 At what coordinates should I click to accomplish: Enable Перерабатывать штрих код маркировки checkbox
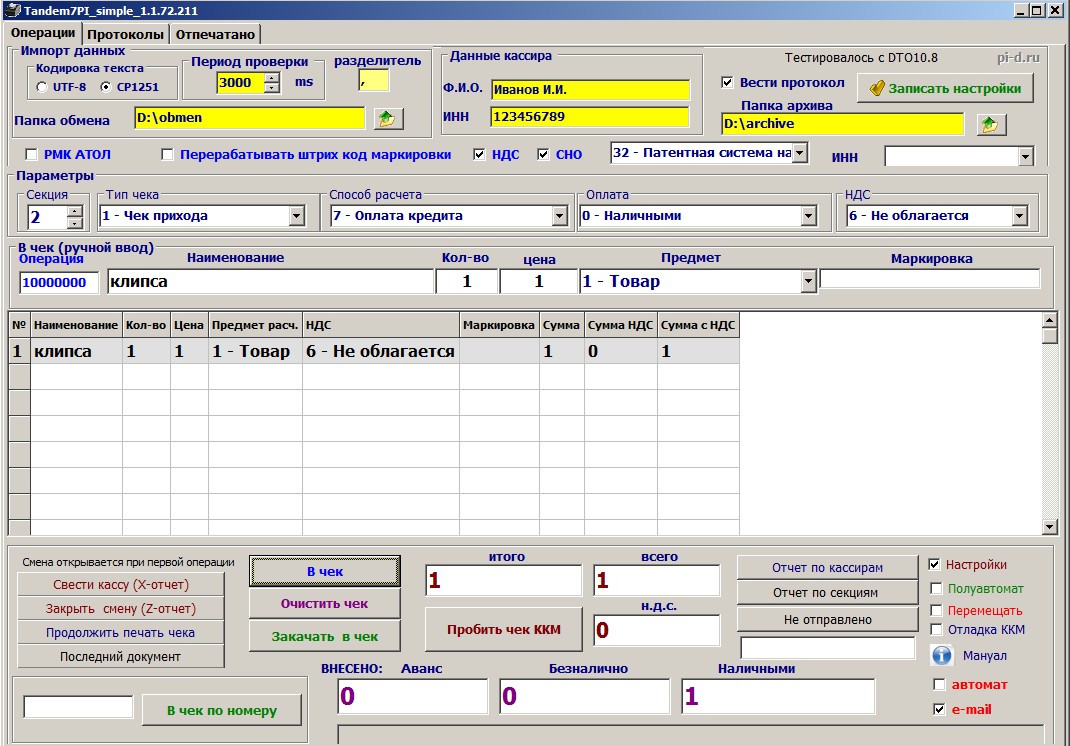click(x=167, y=154)
